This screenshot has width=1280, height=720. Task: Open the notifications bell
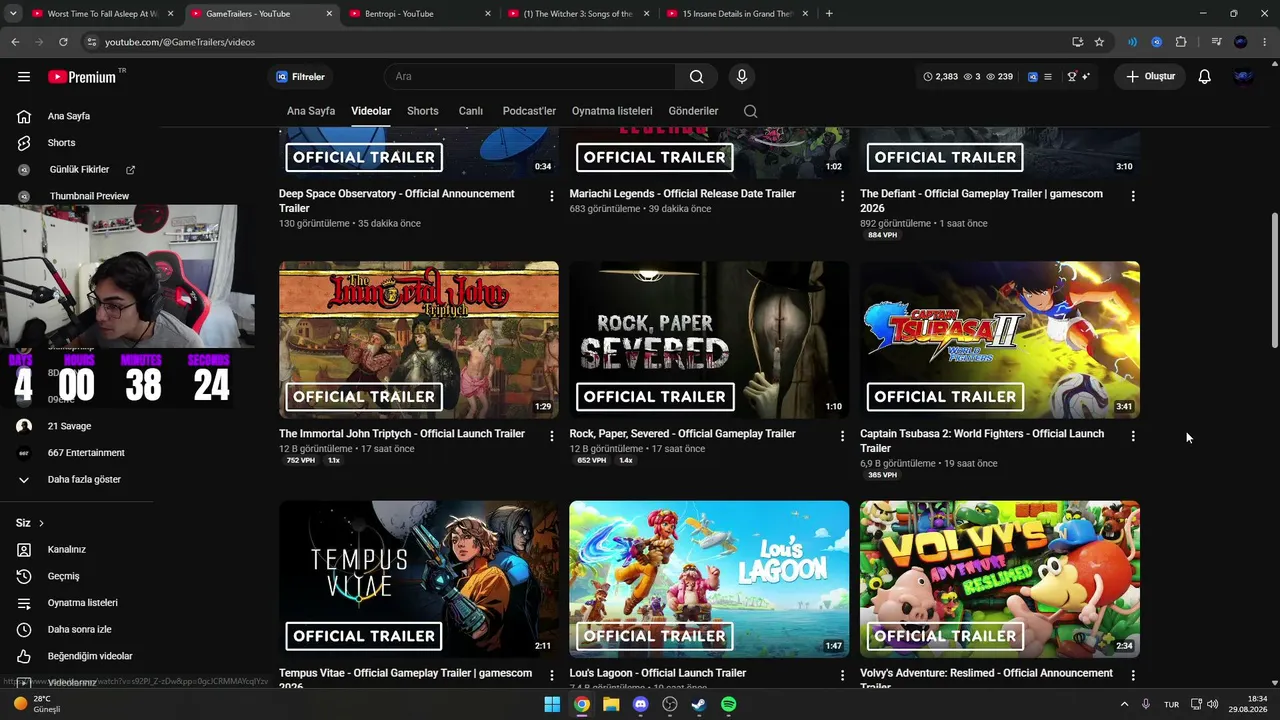(1205, 77)
